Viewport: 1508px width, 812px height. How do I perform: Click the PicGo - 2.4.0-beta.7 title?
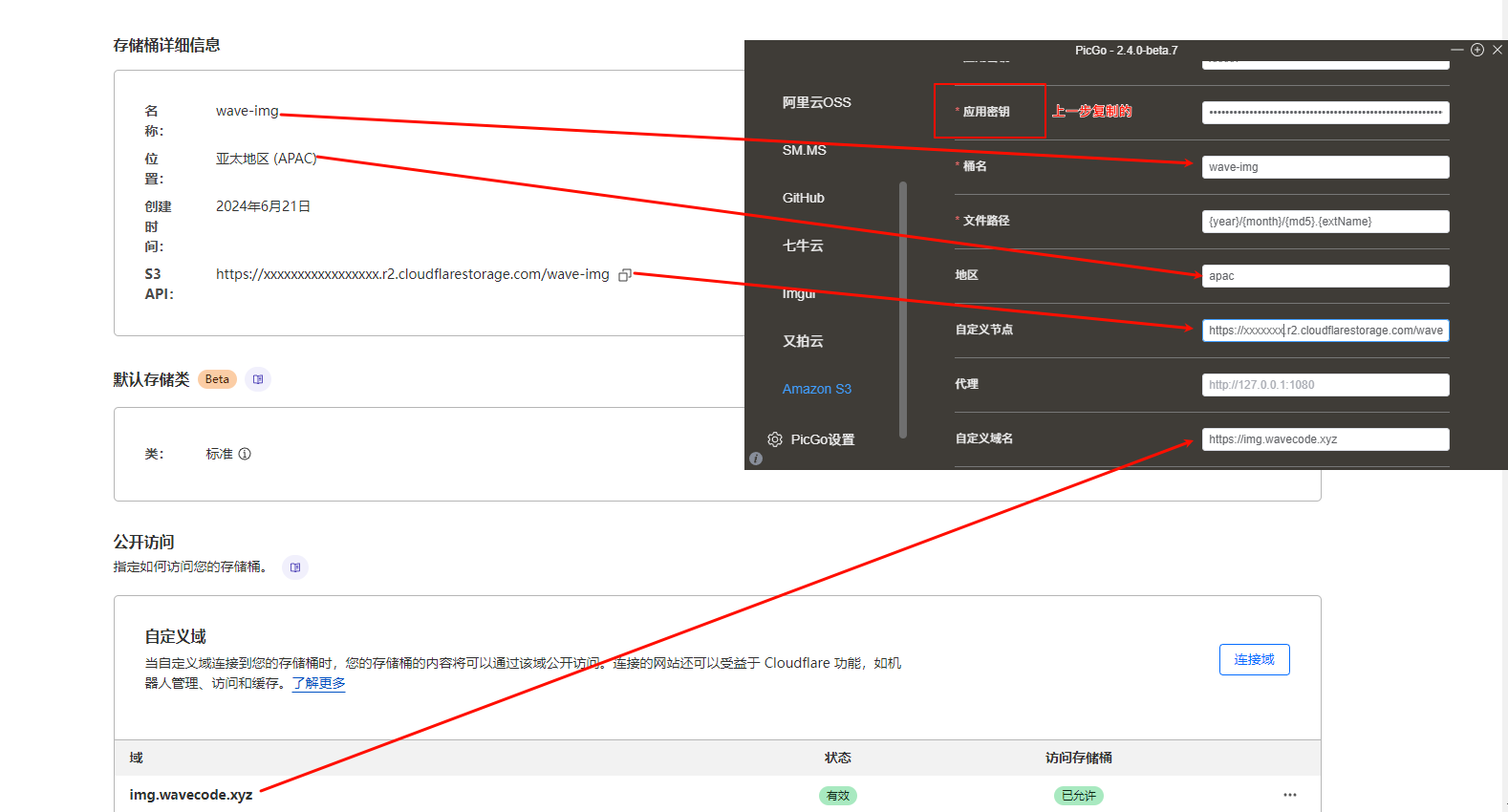point(1126,51)
